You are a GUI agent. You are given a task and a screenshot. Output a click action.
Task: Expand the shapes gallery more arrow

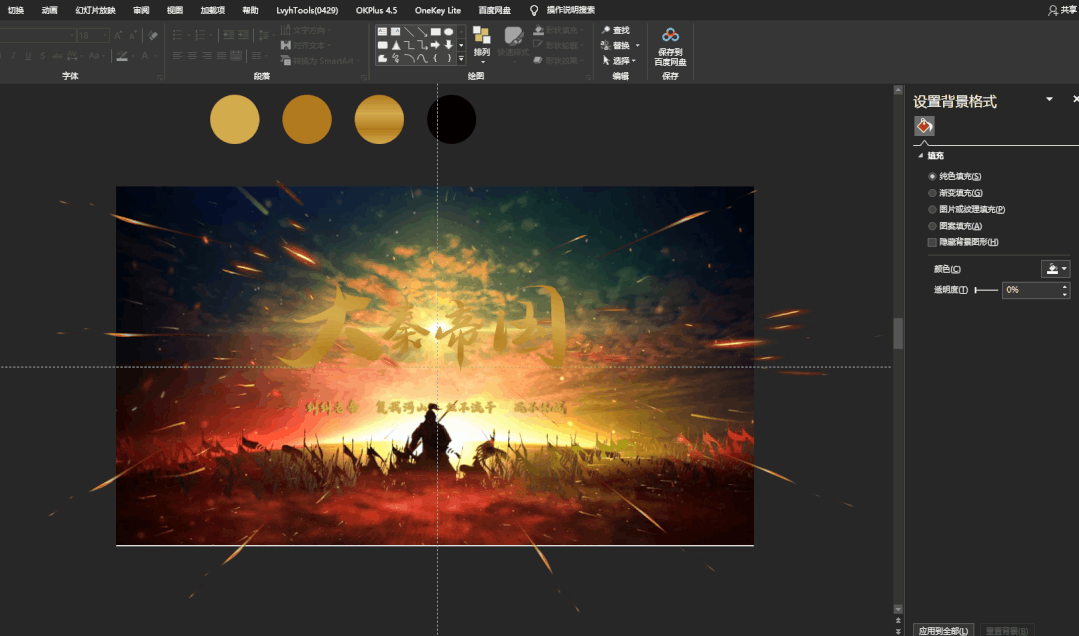[461, 59]
